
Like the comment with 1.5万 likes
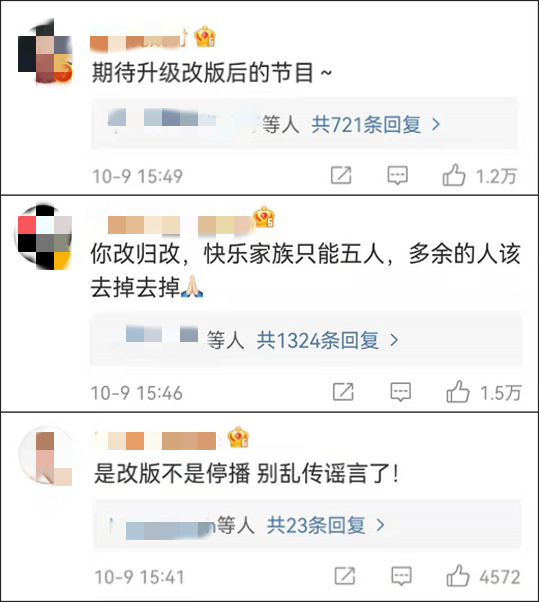458,392
